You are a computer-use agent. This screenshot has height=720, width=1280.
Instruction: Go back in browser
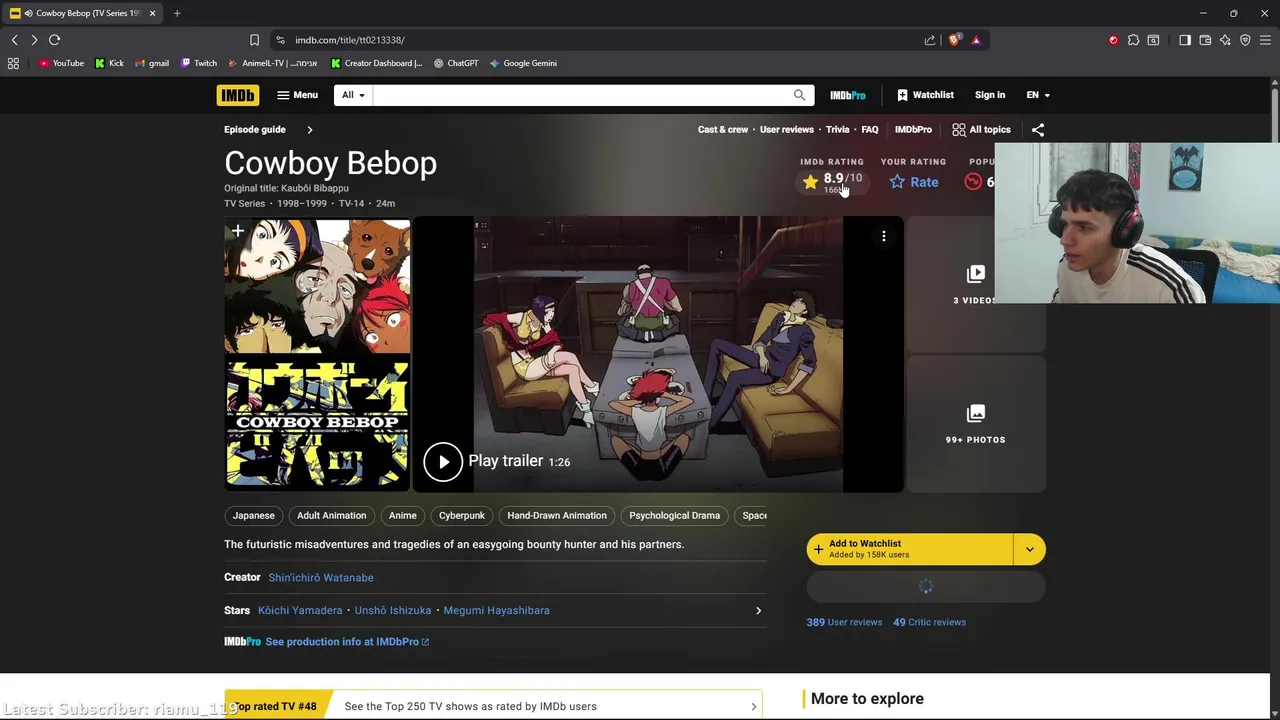point(15,40)
